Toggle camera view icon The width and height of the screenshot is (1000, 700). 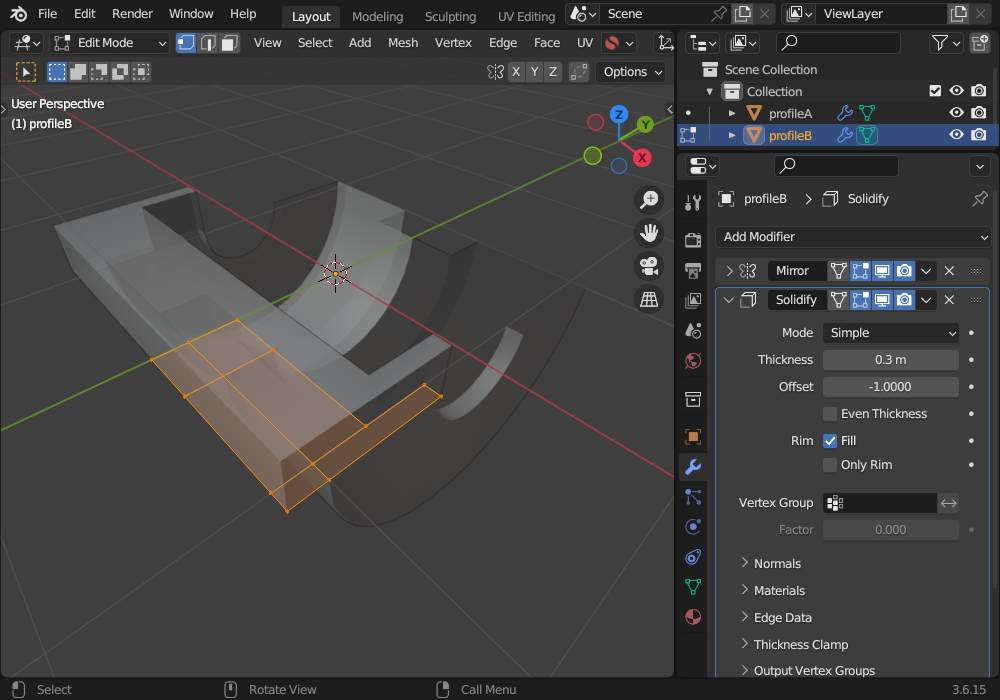[x=649, y=266]
